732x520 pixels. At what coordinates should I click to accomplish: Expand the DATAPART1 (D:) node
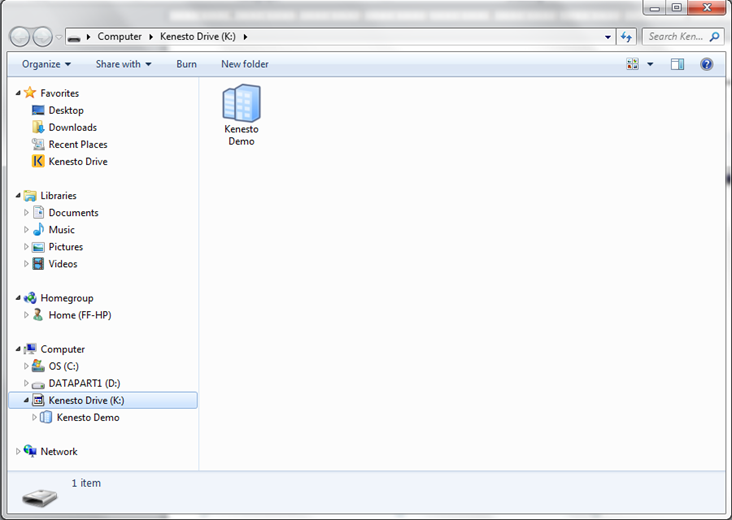26,383
